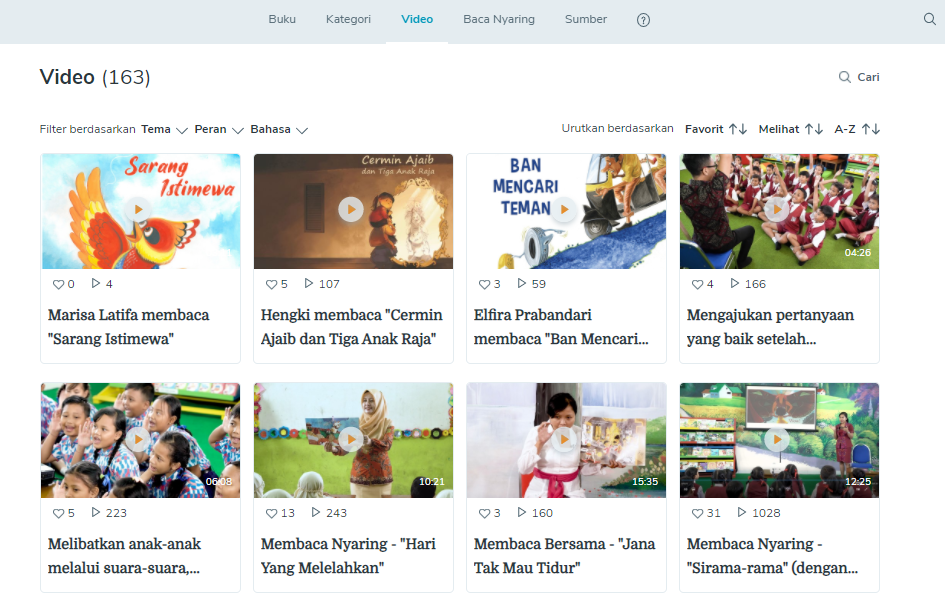Click the A-Z sort arrows icon
945x614 pixels.
pyautogui.click(x=870, y=129)
